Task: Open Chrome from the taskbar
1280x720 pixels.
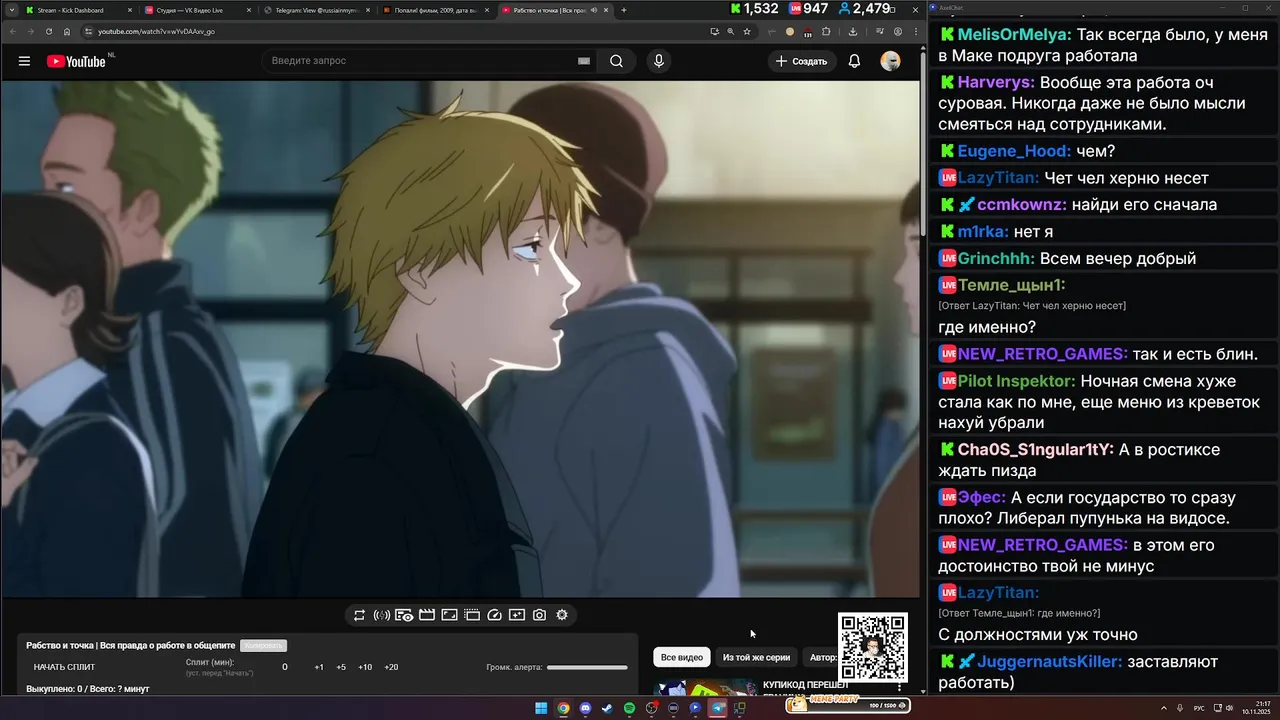Action: (x=563, y=708)
